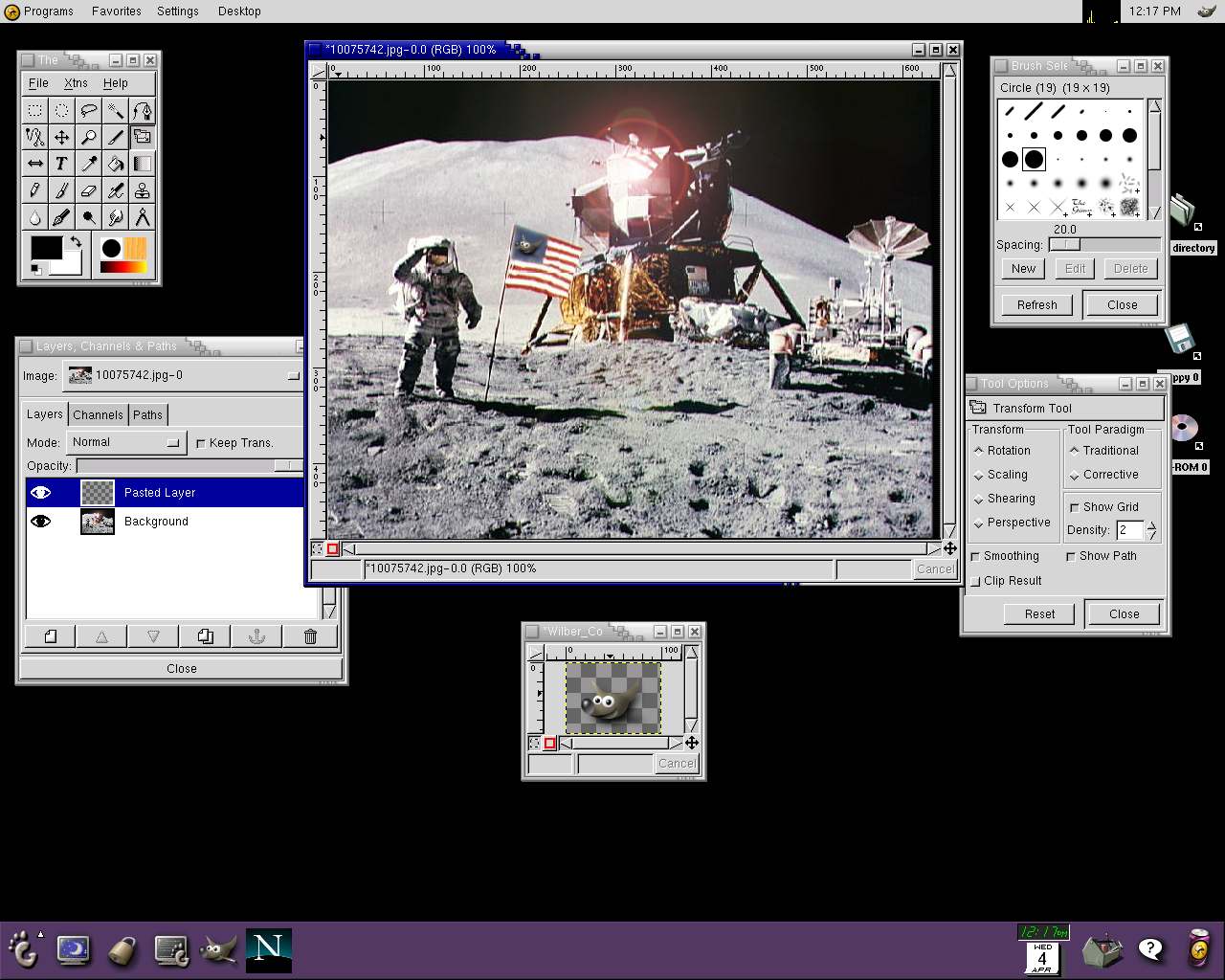The image size is (1225, 980).
Task: Select the Smudge finger tool
Action: pos(115,217)
